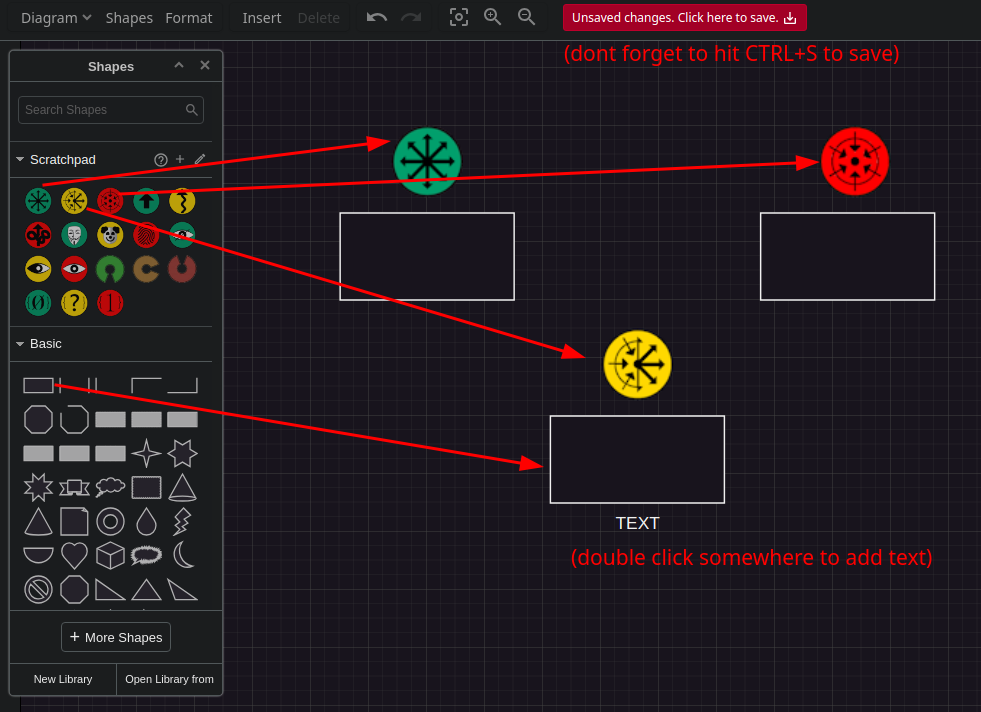Select brown C-shaped scratchpad icon
981x712 pixels.
[x=146, y=269]
